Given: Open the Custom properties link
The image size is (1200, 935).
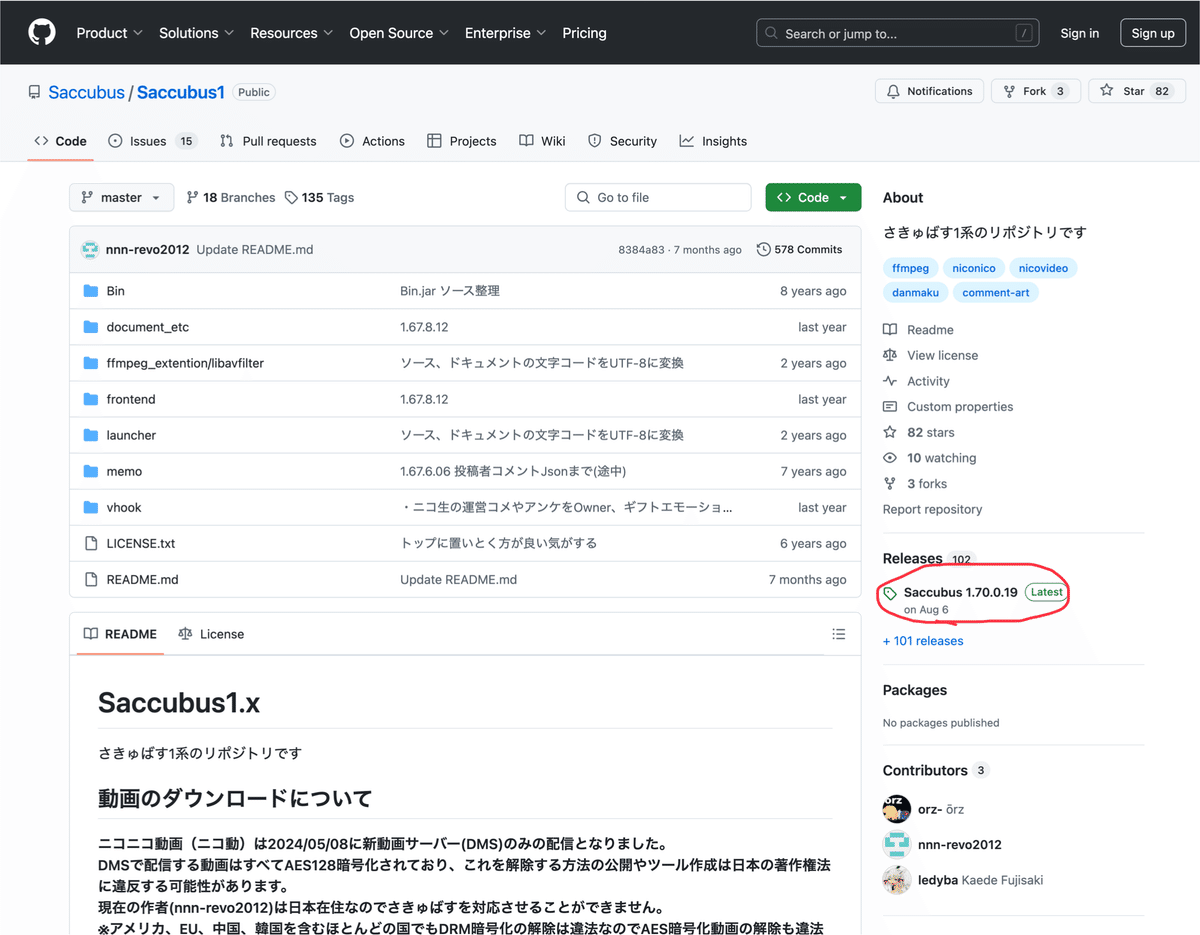Looking at the screenshot, I should tap(948, 407).
